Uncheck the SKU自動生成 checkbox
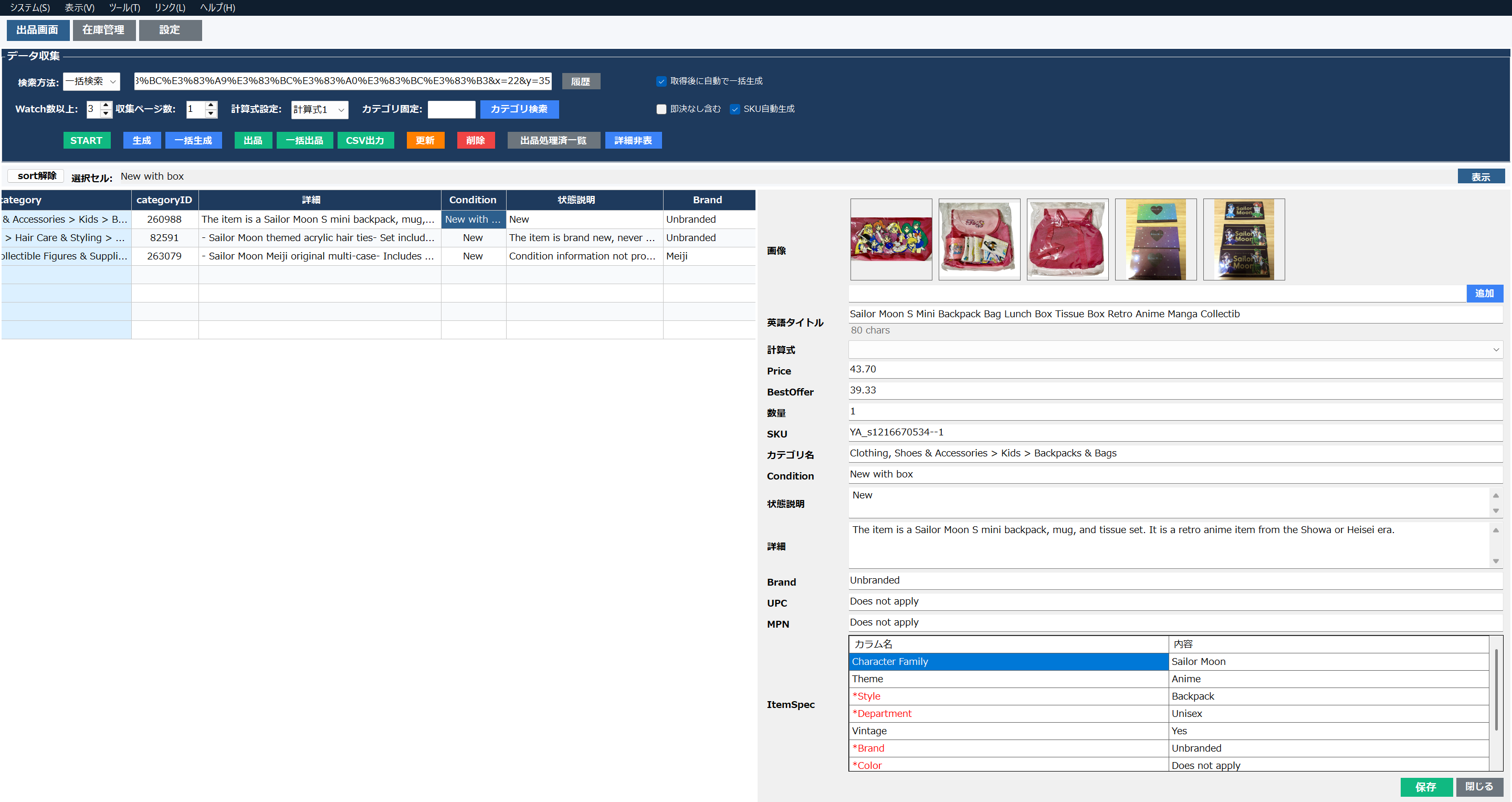 (734, 109)
